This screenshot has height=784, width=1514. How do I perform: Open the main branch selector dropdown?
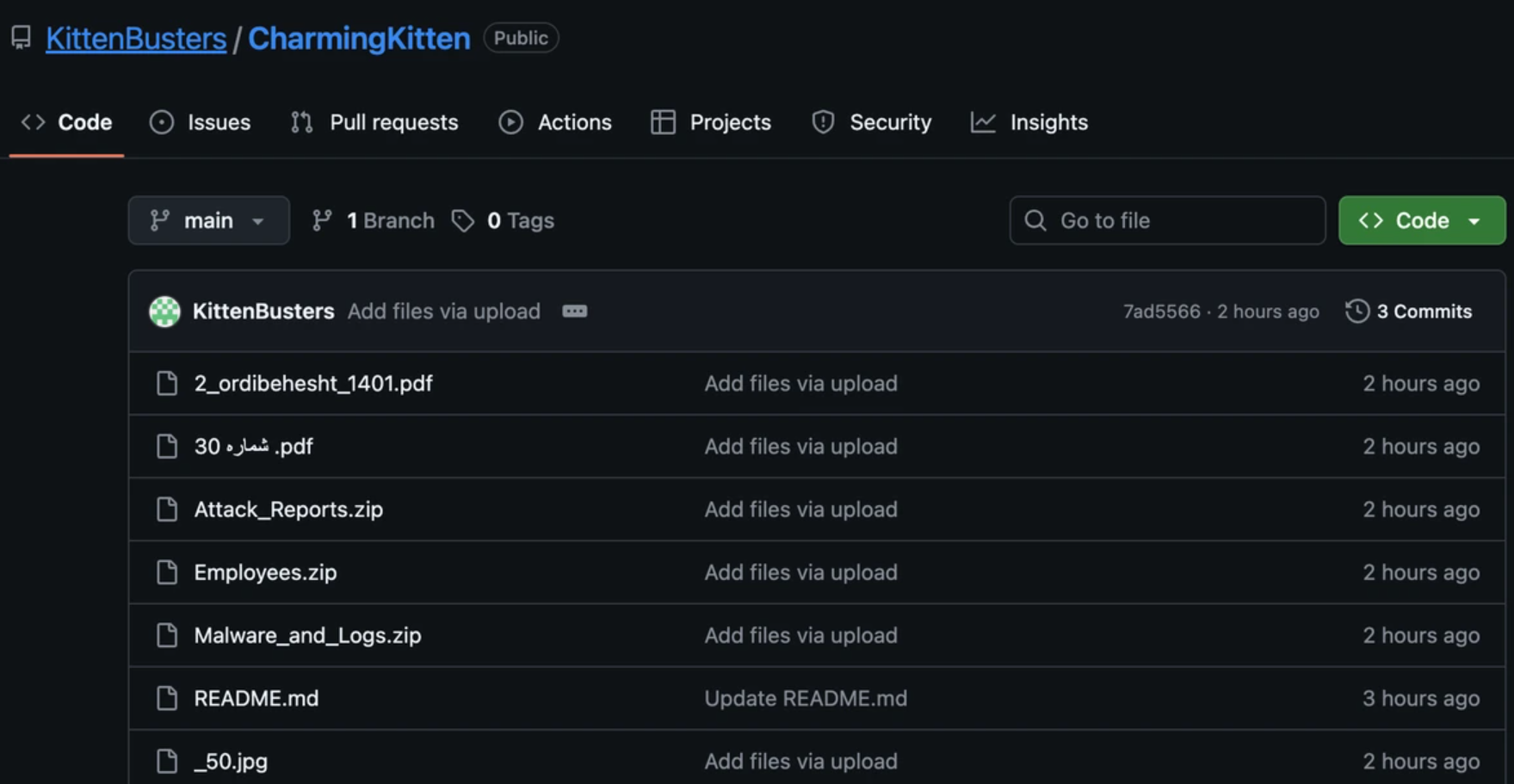click(x=208, y=221)
